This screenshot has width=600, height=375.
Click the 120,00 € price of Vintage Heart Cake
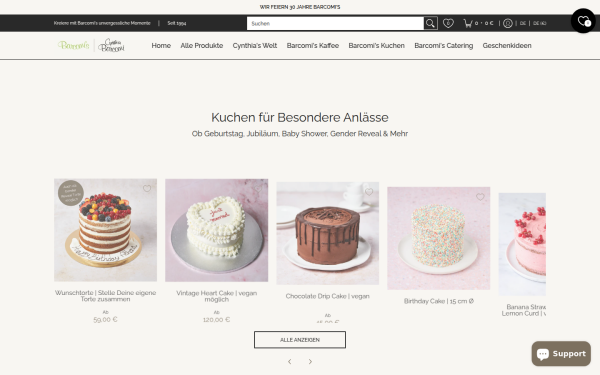coord(217,320)
